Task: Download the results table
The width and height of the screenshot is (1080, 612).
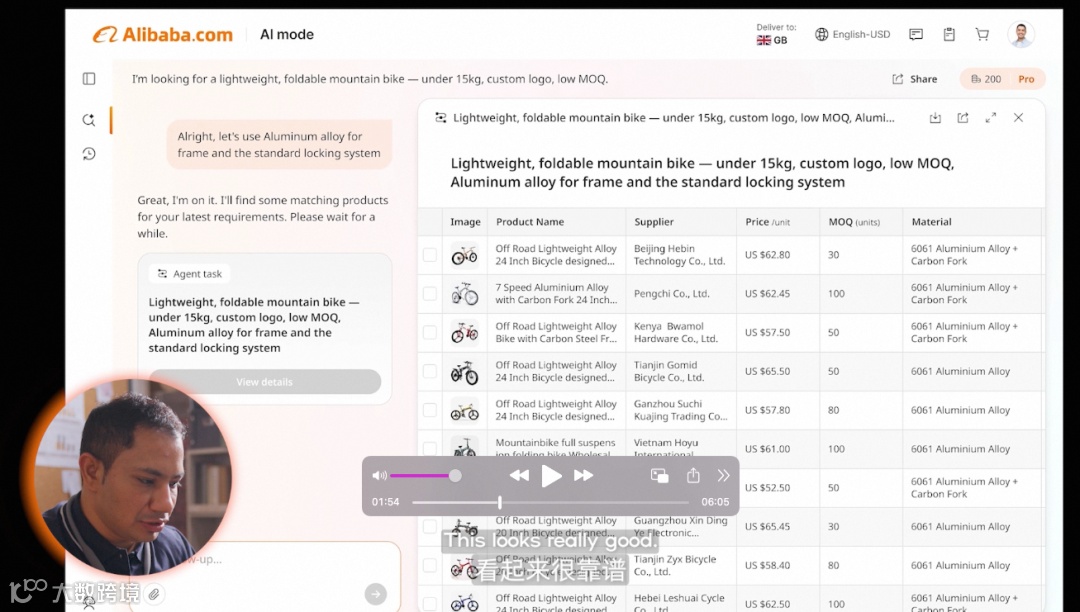Action: pos(935,118)
